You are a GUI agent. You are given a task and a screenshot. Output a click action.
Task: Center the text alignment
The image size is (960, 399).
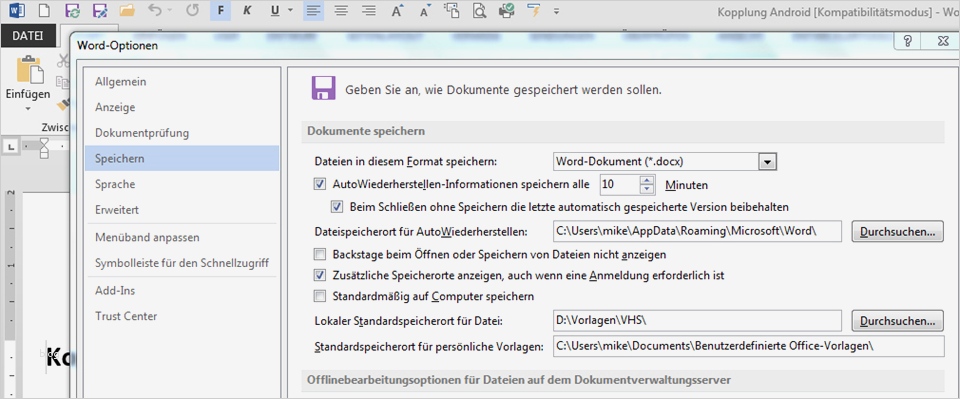pos(341,10)
